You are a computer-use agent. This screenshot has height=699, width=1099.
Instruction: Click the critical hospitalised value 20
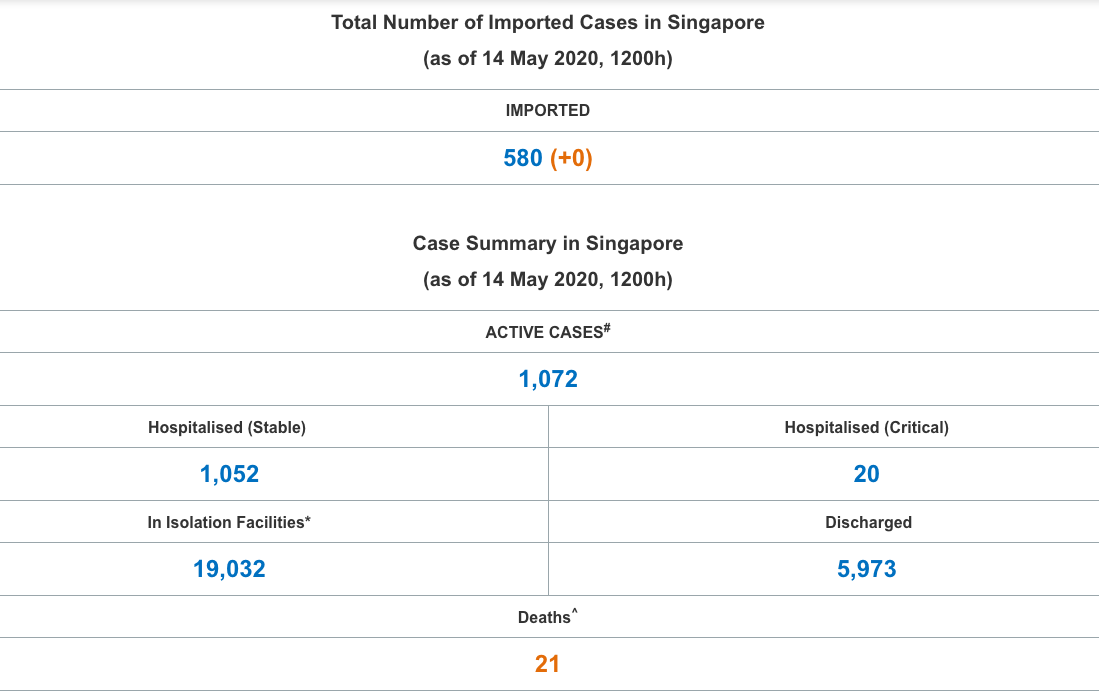click(866, 474)
